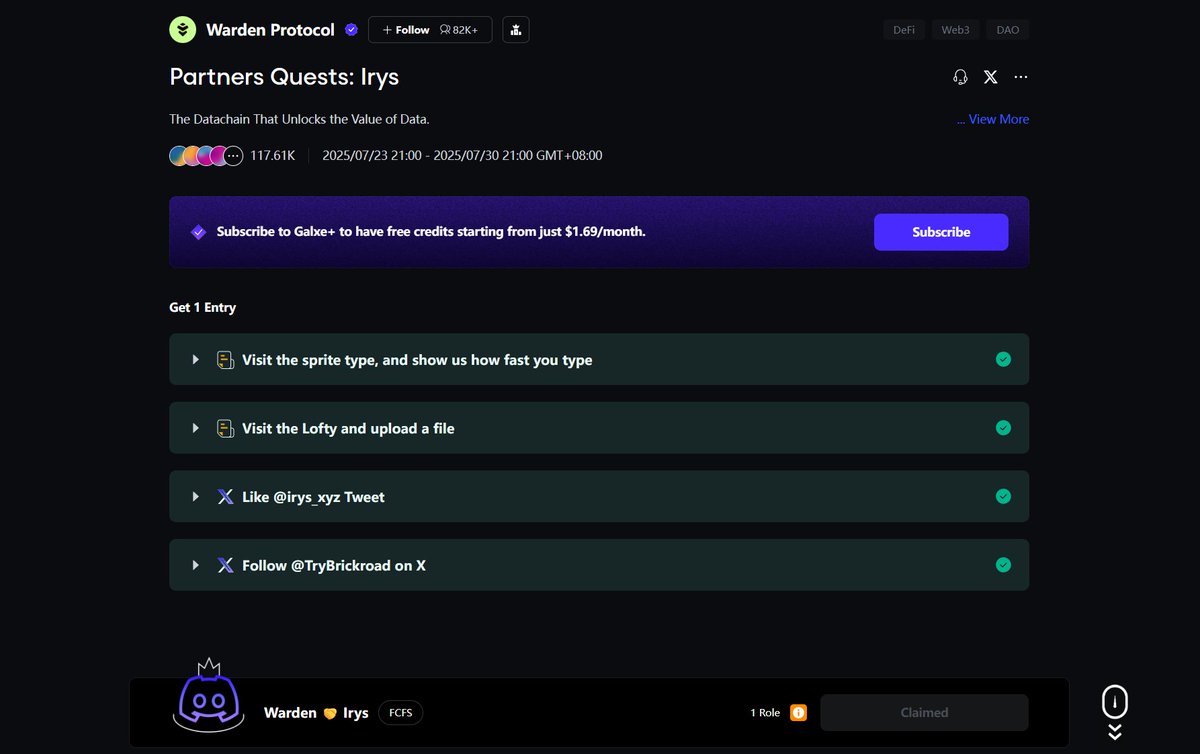Click the scroll-down mouse indicator icon
Viewport: 1200px width, 754px height.
tap(1115, 712)
